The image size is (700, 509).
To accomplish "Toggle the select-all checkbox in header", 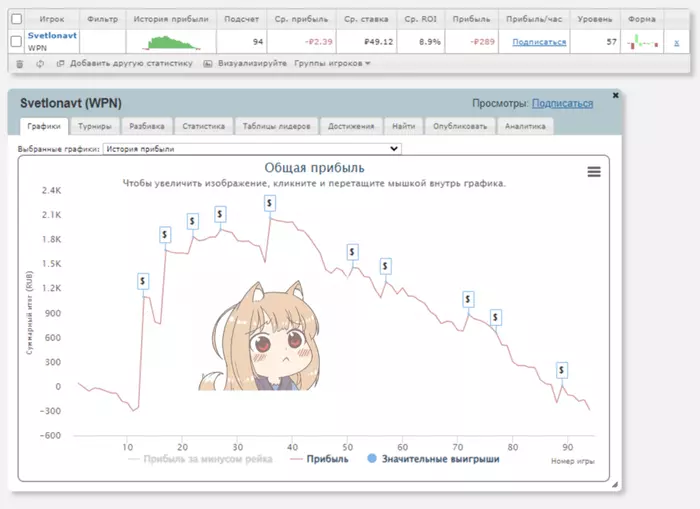I will (x=17, y=19).
